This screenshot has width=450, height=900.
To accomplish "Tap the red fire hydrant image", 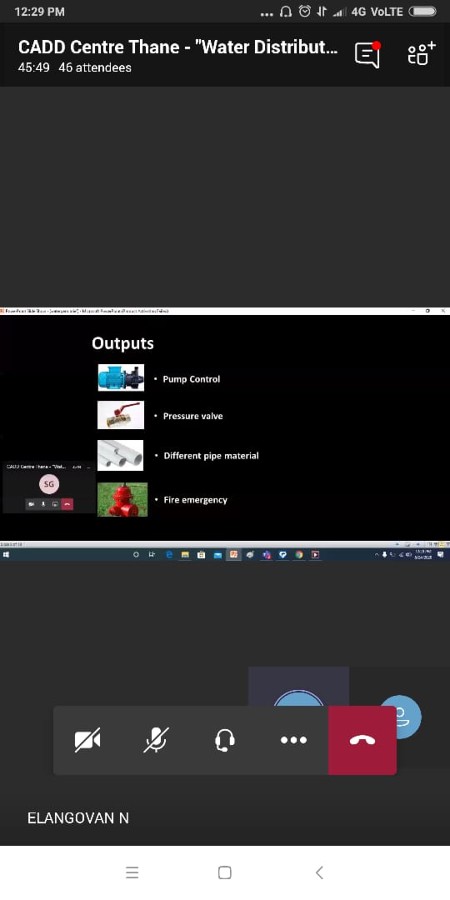I will coord(122,499).
